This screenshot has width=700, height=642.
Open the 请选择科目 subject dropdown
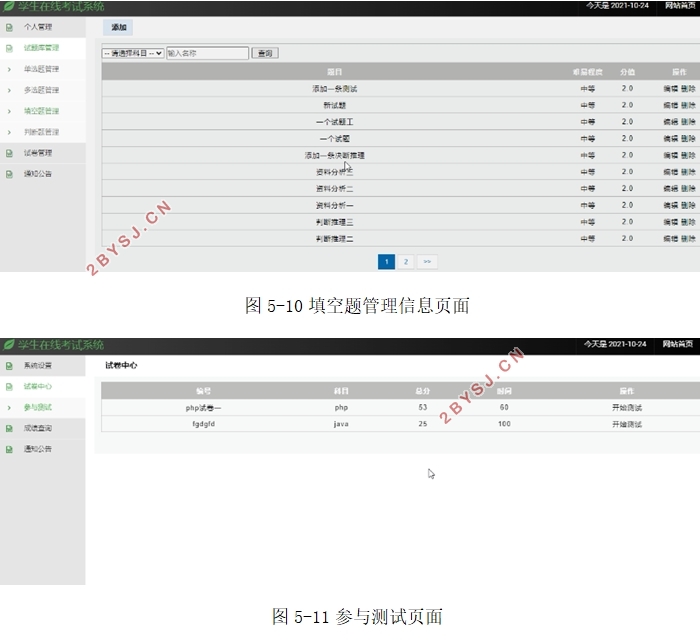(x=133, y=53)
